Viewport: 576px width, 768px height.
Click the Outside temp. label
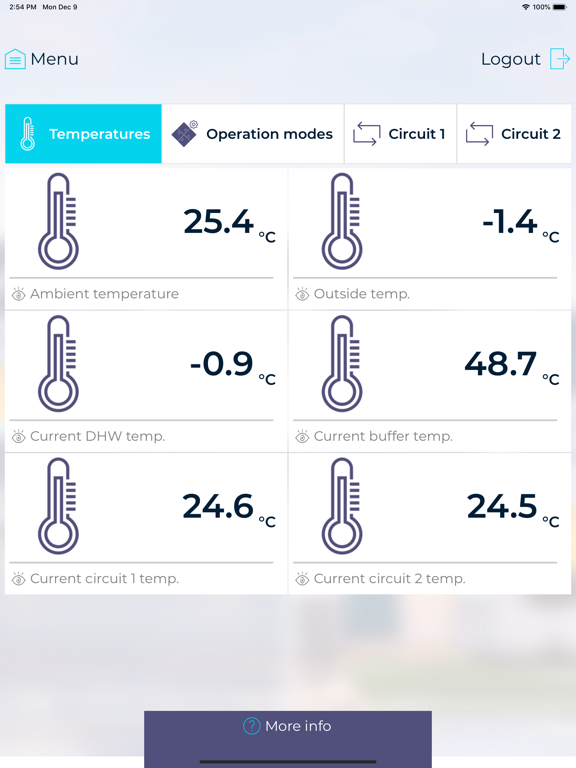tap(362, 294)
